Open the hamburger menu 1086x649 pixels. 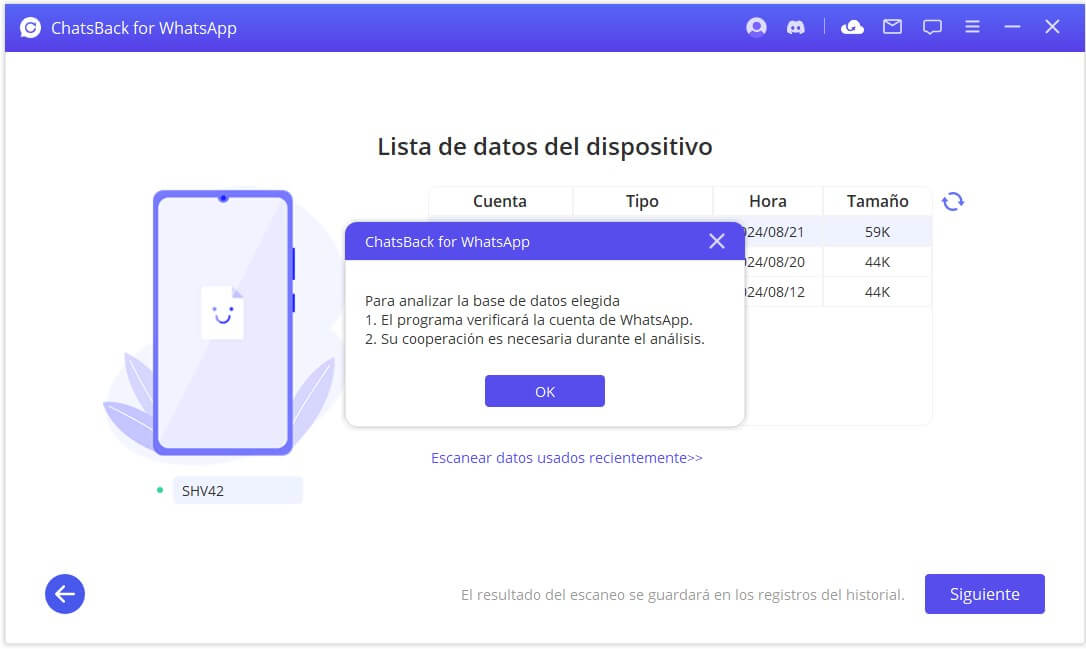(x=971, y=27)
